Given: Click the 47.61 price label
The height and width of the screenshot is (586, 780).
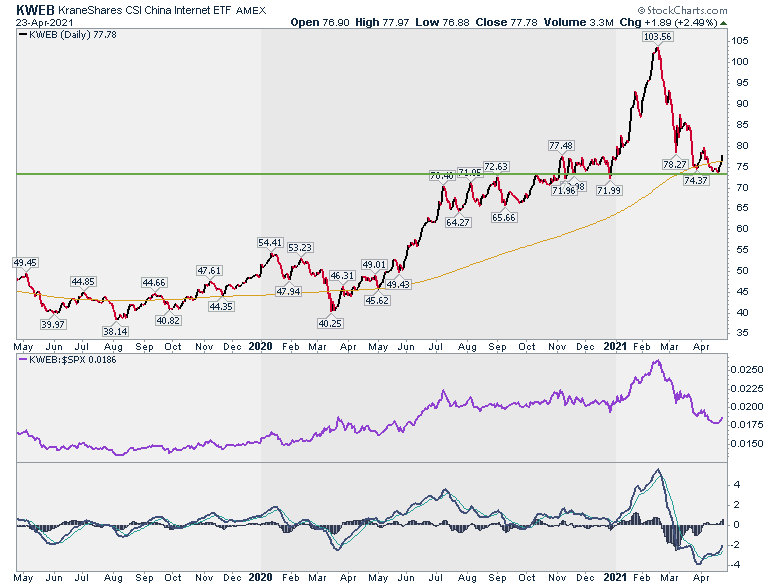Looking at the screenshot, I should [209, 271].
